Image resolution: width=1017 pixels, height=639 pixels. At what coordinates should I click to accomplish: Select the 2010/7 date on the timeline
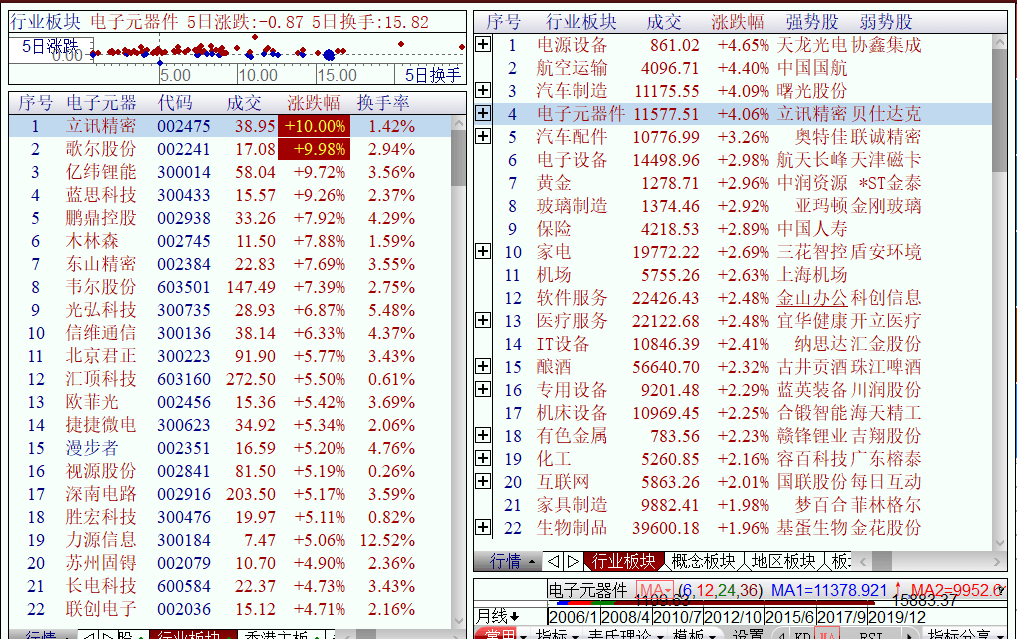[x=677, y=617]
